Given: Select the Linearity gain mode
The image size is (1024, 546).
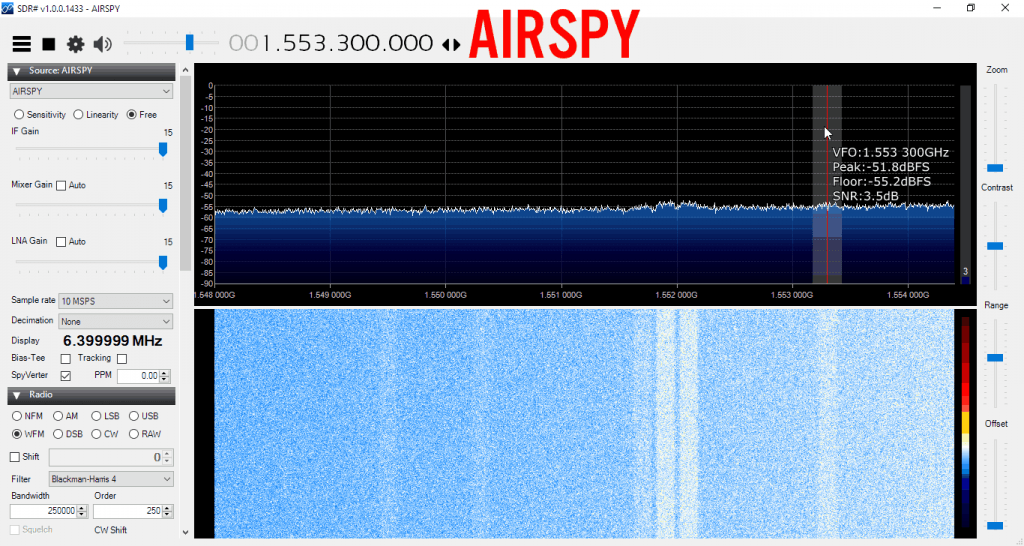Looking at the screenshot, I should pyautogui.click(x=79, y=115).
